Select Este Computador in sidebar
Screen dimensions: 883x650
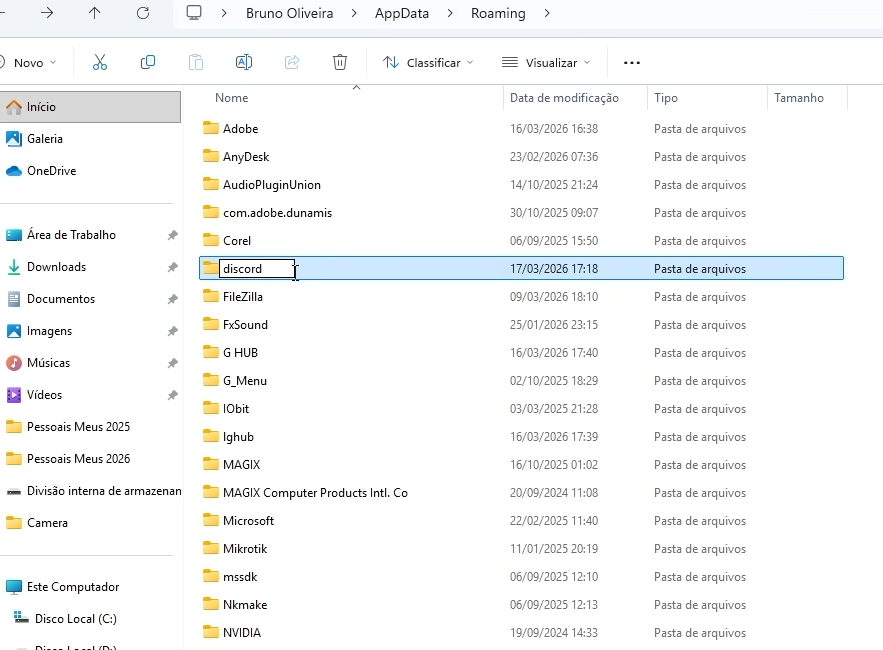(x=73, y=587)
